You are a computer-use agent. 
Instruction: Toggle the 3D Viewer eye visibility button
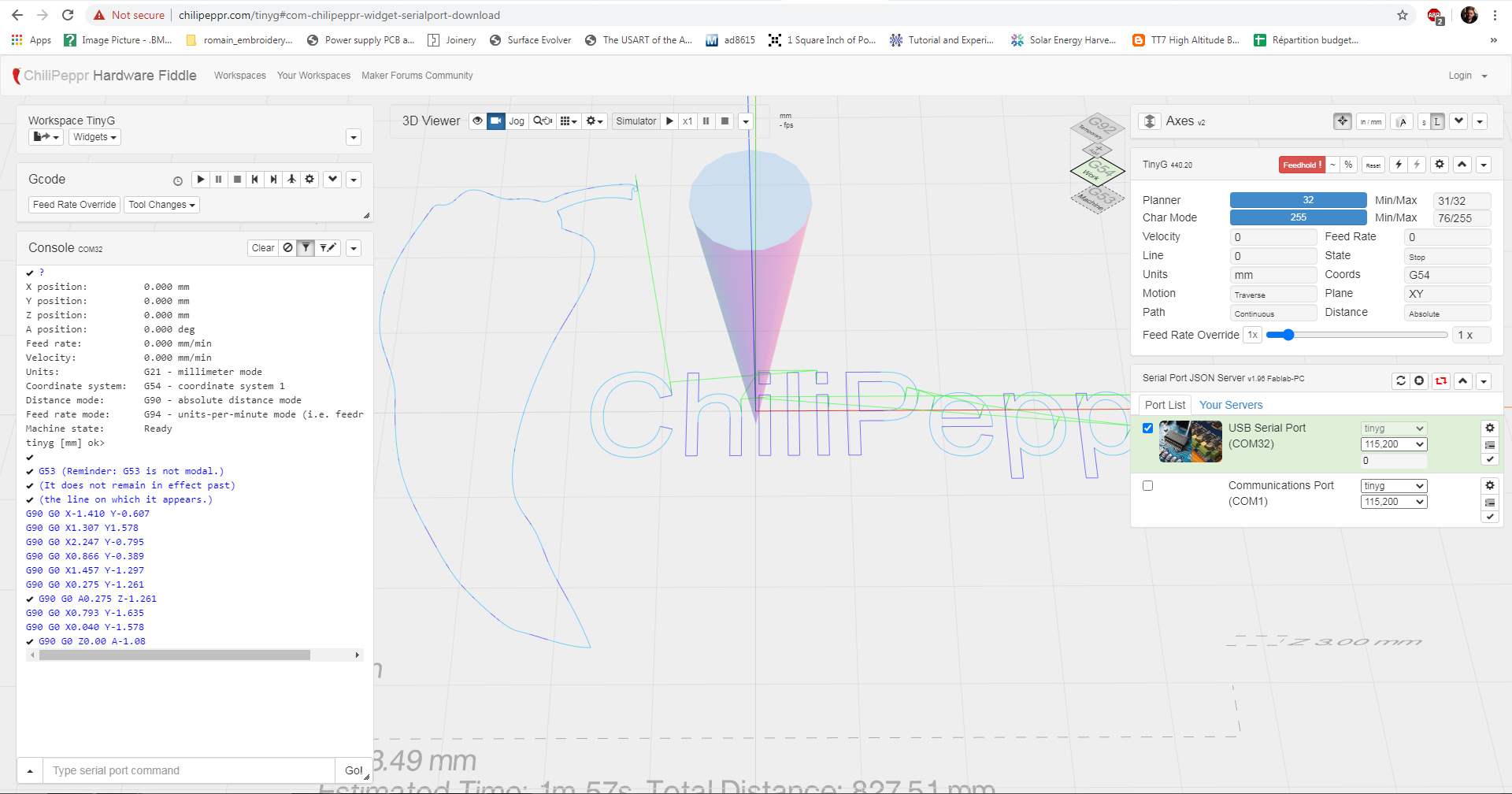pyautogui.click(x=477, y=121)
